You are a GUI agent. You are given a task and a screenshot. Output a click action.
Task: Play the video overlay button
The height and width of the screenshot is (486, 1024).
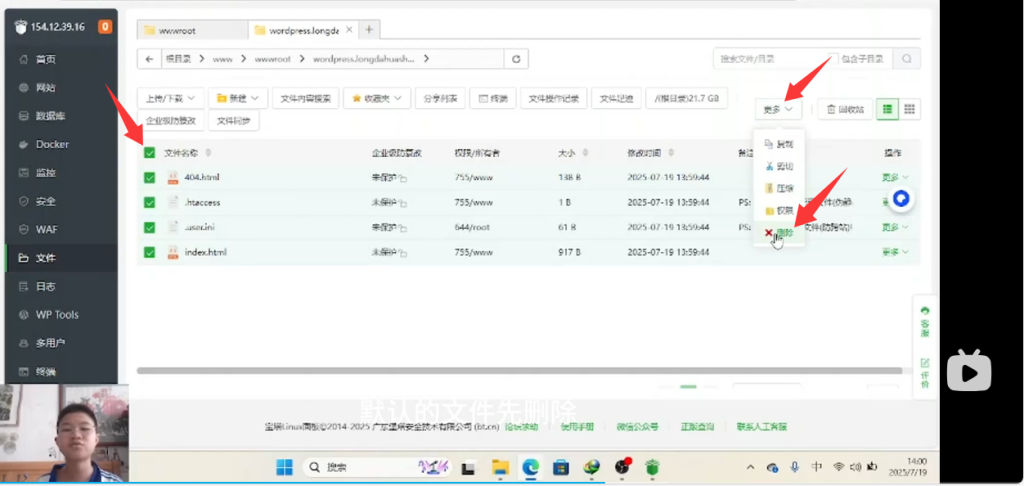click(970, 370)
